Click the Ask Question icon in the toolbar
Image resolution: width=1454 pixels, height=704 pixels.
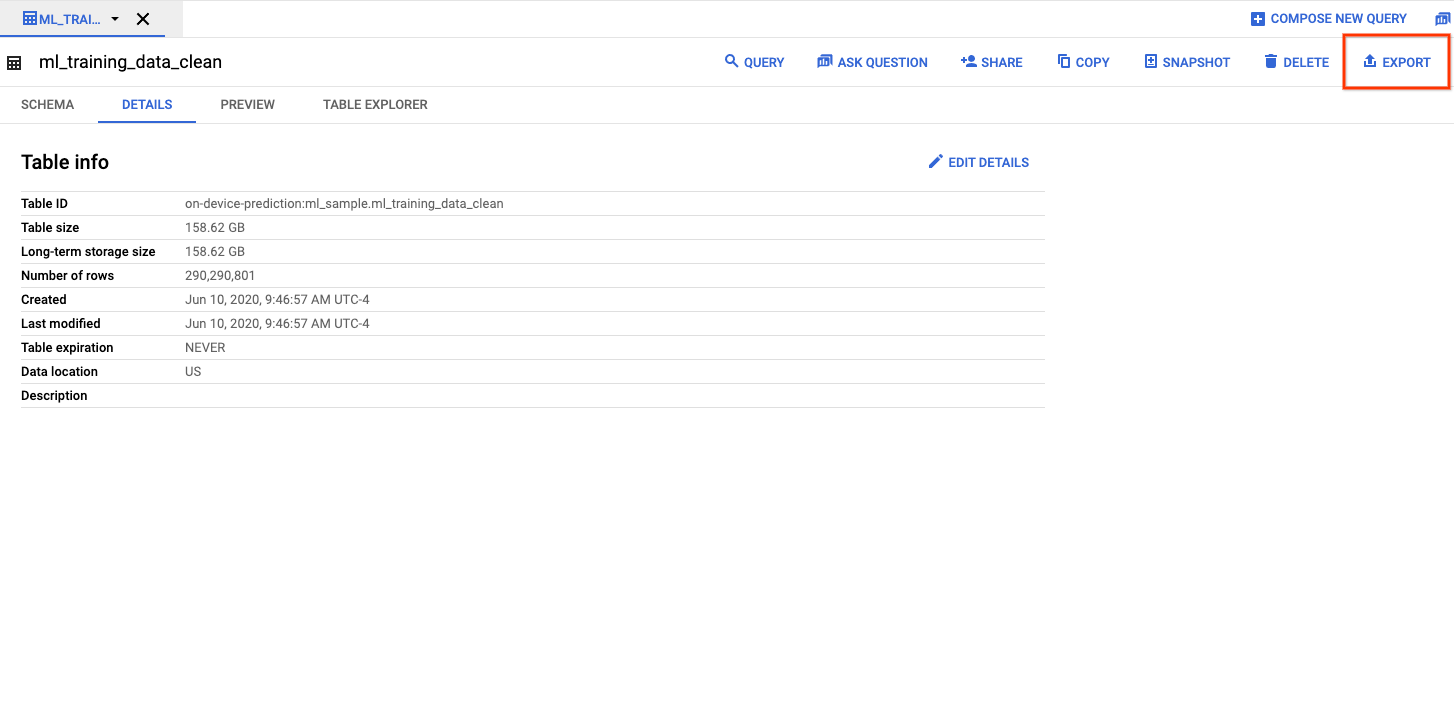[825, 62]
